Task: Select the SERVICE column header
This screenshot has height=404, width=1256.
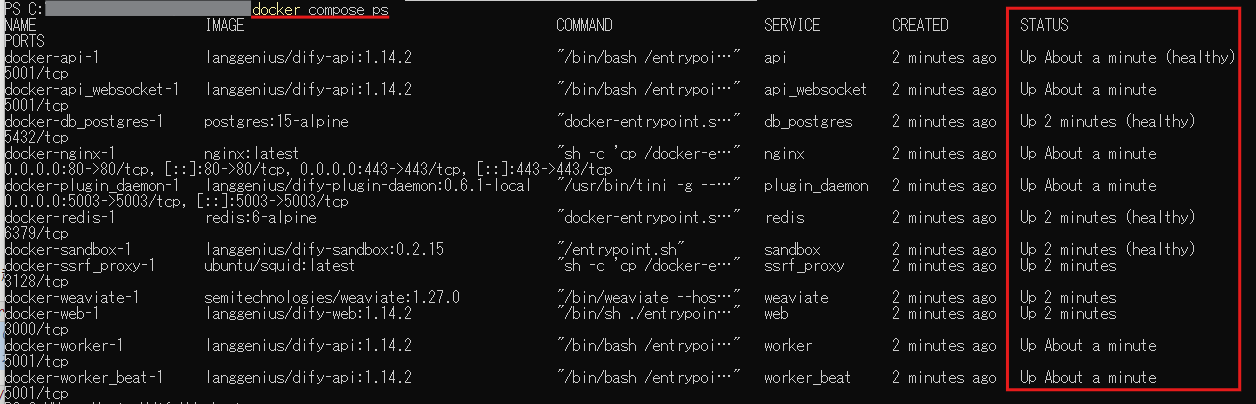Action: (792, 25)
